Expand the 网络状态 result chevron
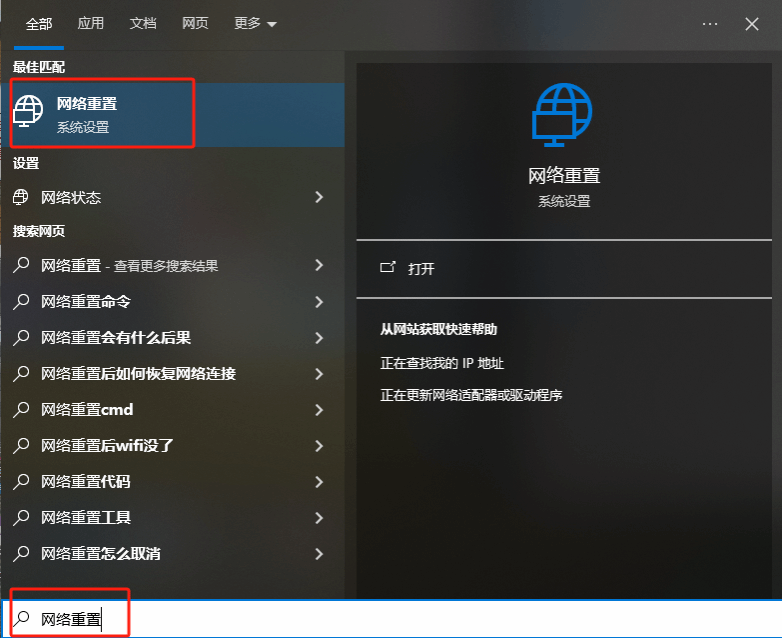Viewport: 782px width, 638px height. tap(319, 197)
